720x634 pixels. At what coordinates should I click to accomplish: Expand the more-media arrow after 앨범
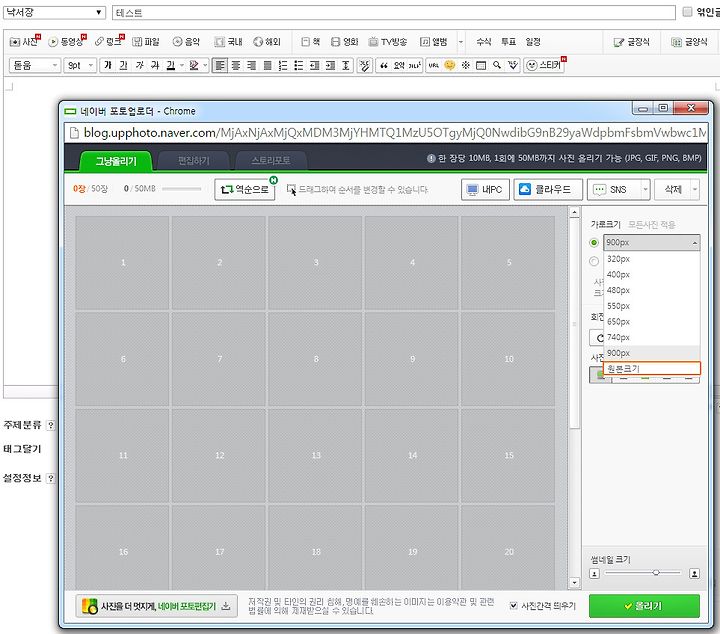pyautogui.click(x=461, y=42)
